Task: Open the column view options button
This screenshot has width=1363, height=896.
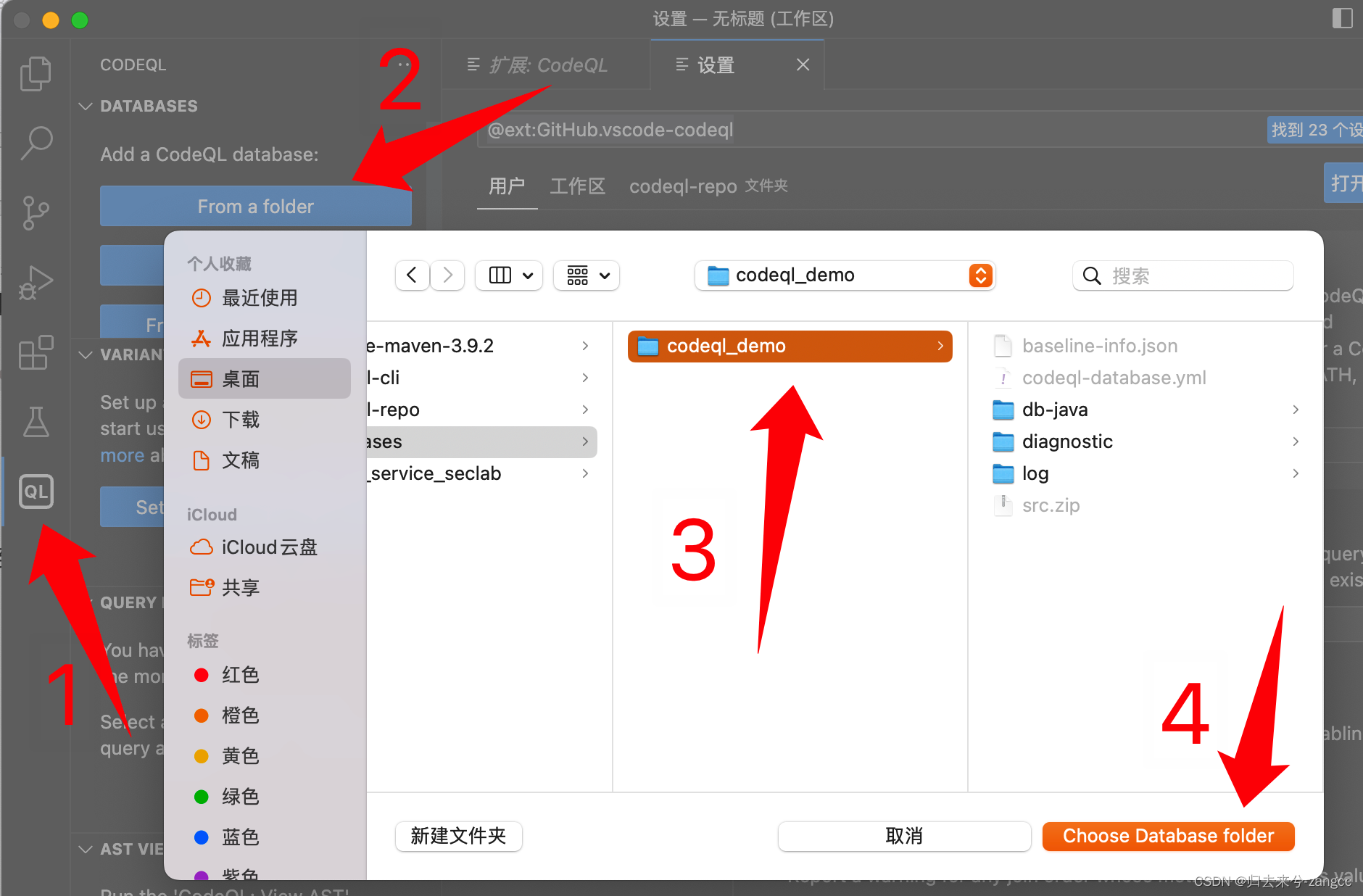Action: [509, 275]
